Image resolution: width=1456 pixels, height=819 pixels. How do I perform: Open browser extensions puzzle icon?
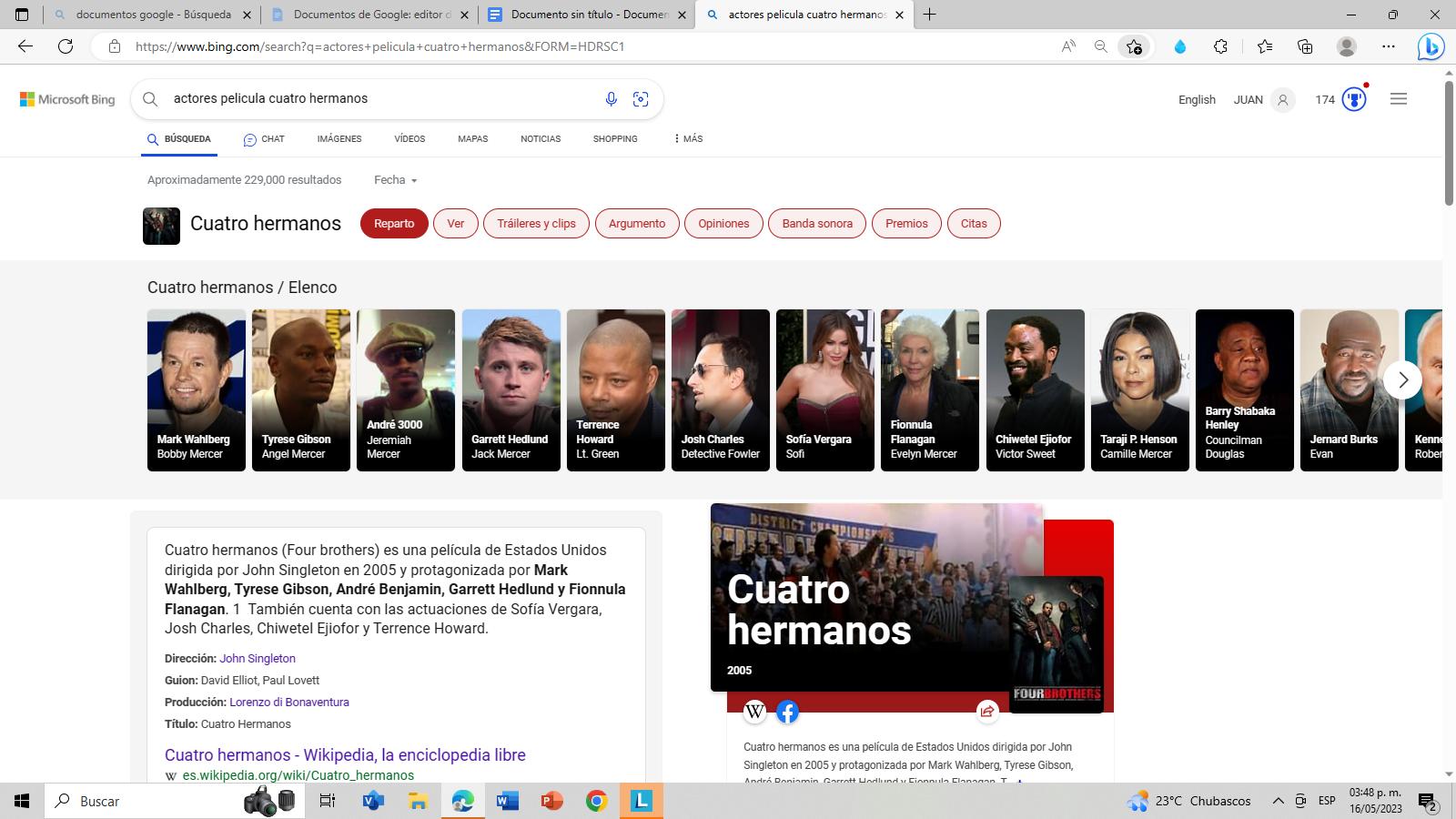tap(1221, 46)
